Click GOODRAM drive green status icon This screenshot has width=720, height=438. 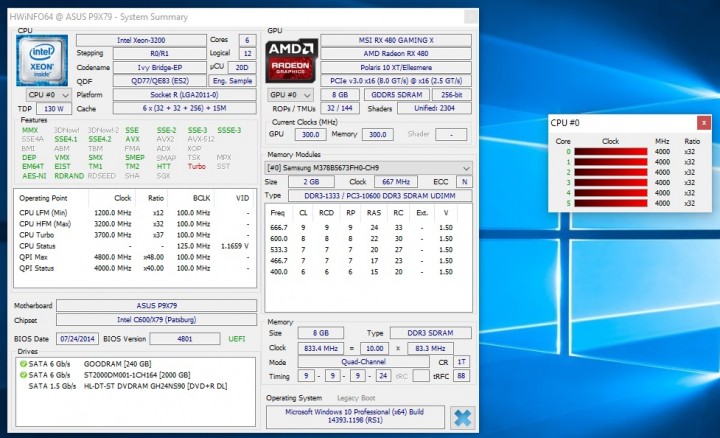point(23,364)
